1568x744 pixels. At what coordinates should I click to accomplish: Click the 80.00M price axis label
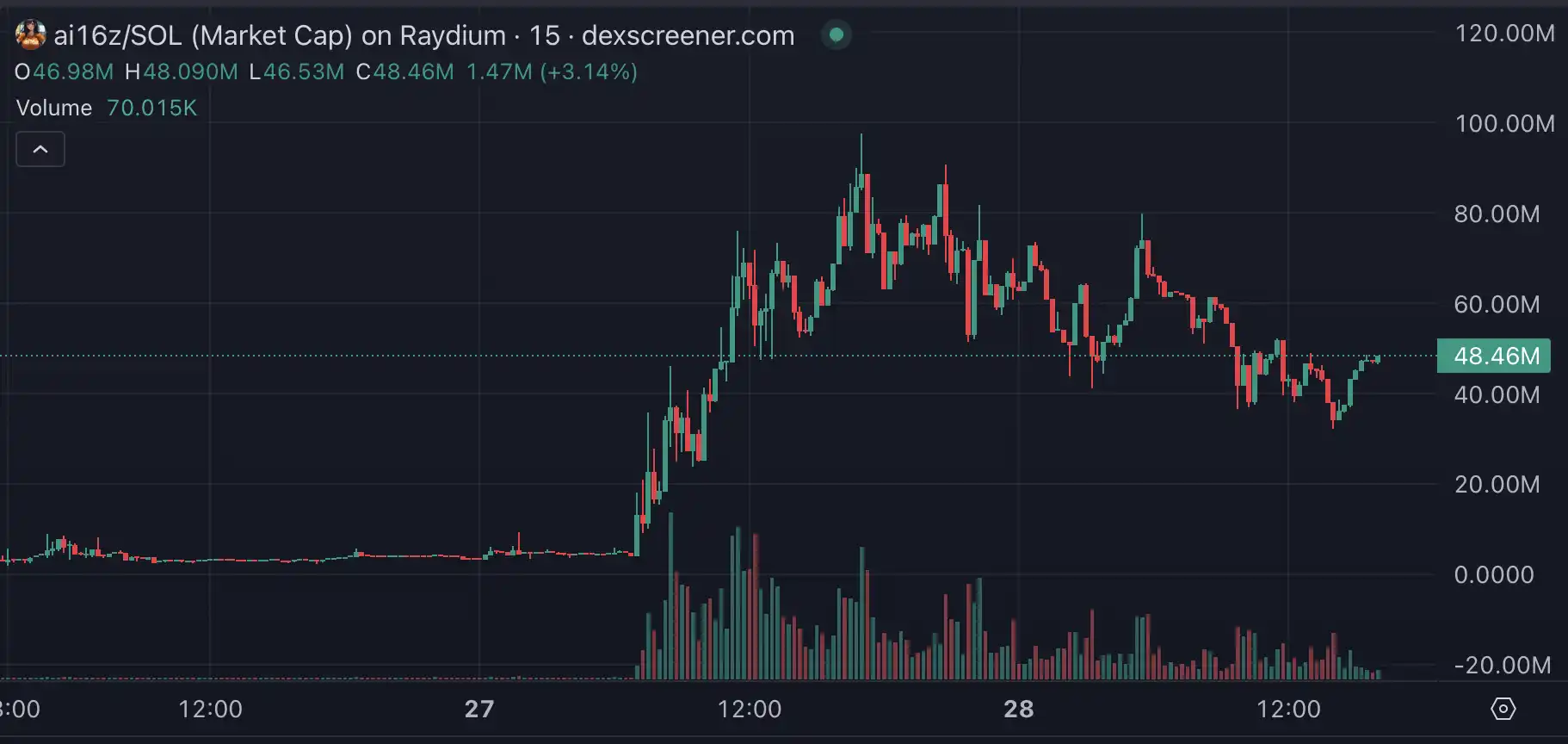click(x=1497, y=214)
